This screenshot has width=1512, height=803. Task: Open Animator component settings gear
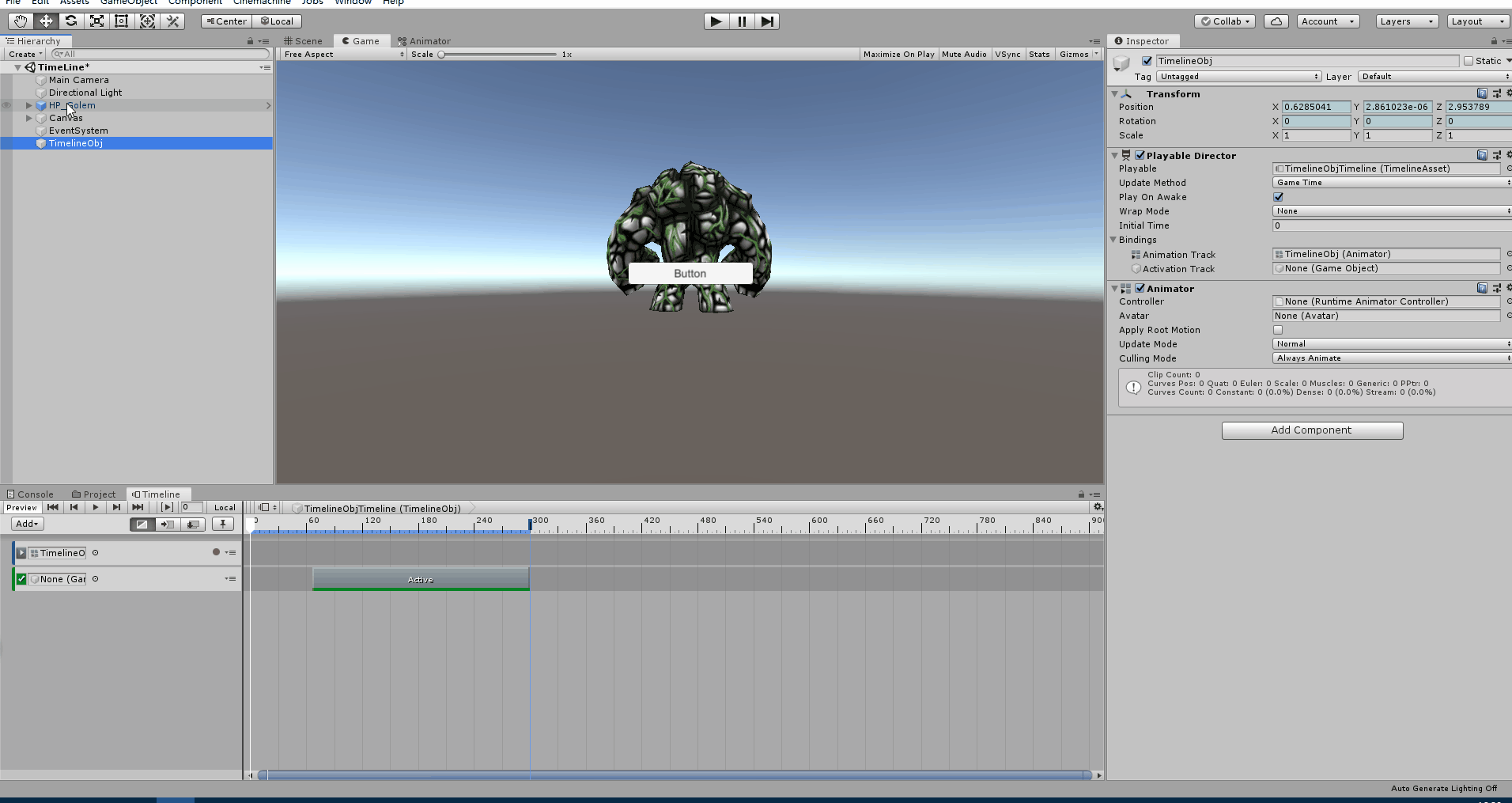coord(1509,288)
